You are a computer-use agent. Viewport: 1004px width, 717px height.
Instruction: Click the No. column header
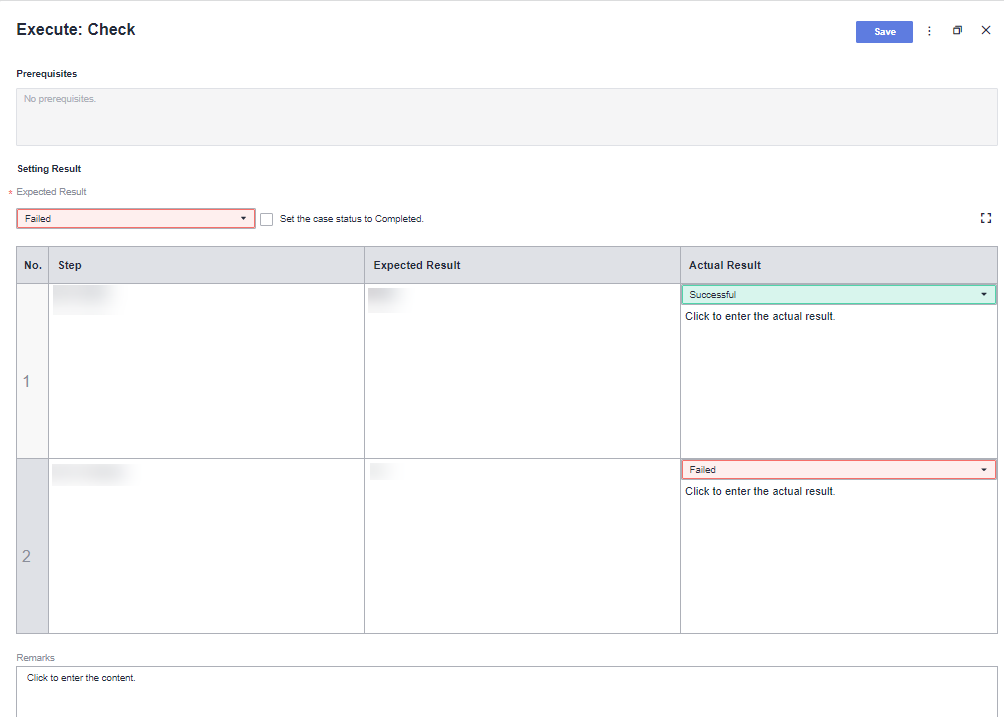pyautogui.click(x=33, y=265)
